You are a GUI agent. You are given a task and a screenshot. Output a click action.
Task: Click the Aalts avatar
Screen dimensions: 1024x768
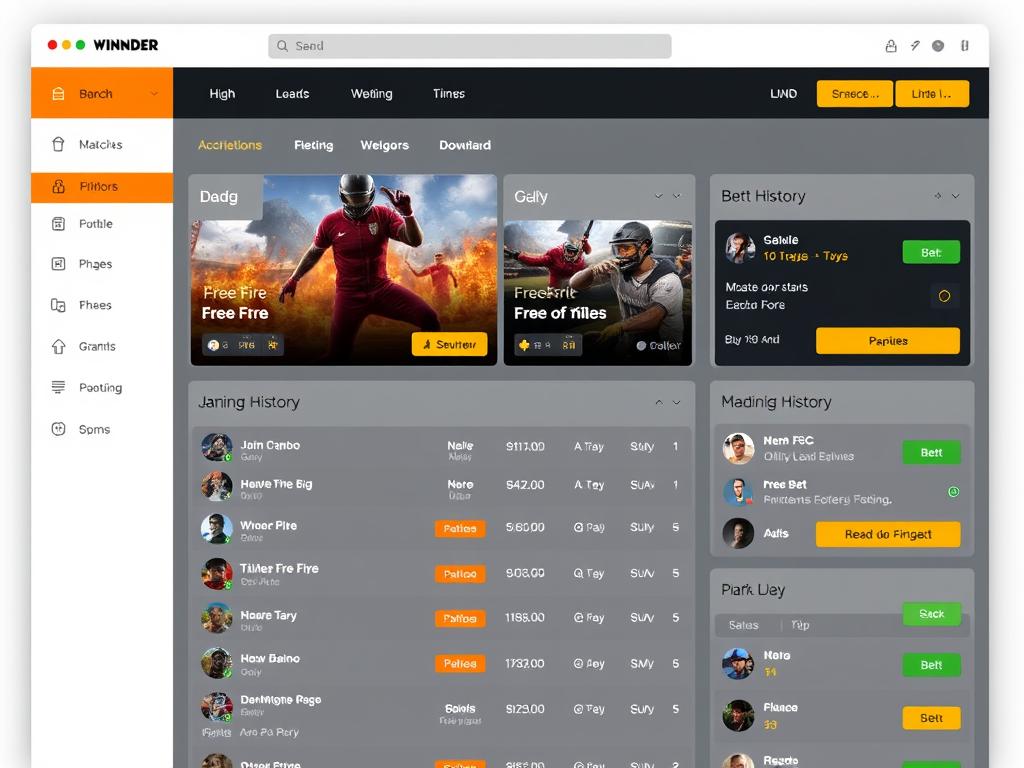739,534
